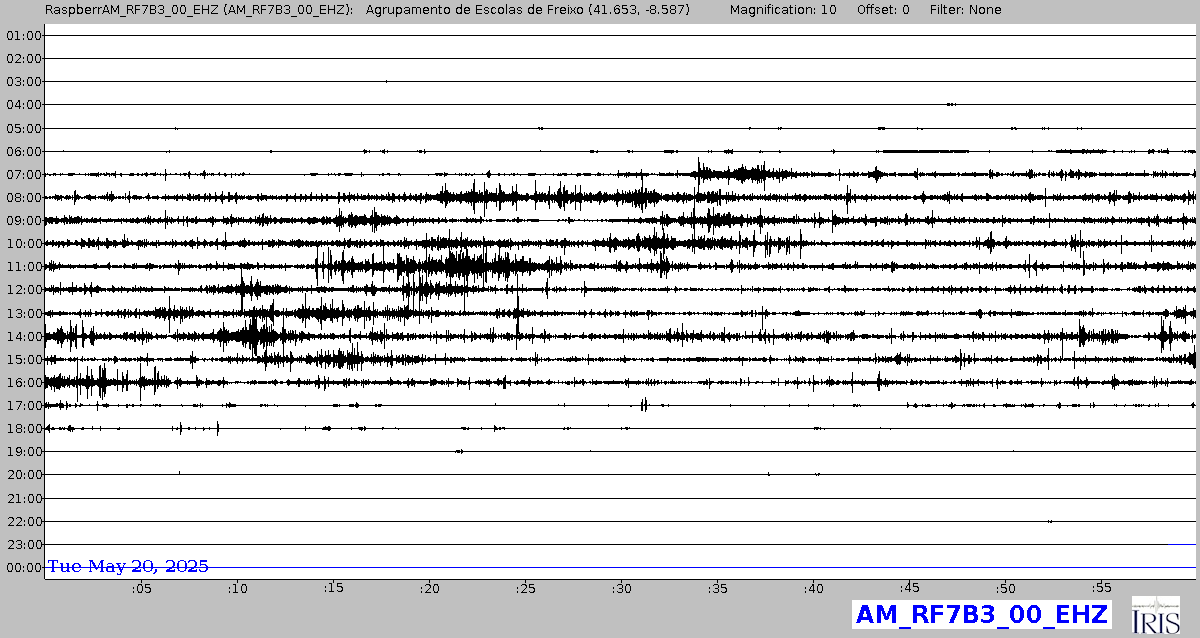Click the Magnification: 10 header text

click(x=783, y=9)
